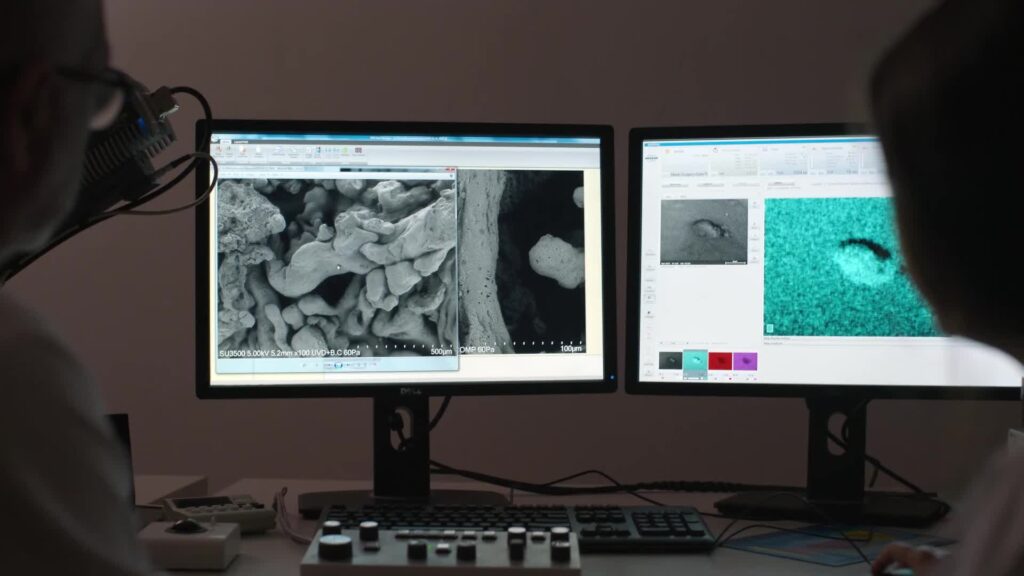Close the SU3500 image sub-window
This screenshot has height=576, width=1024.
[x=451, y=170]
